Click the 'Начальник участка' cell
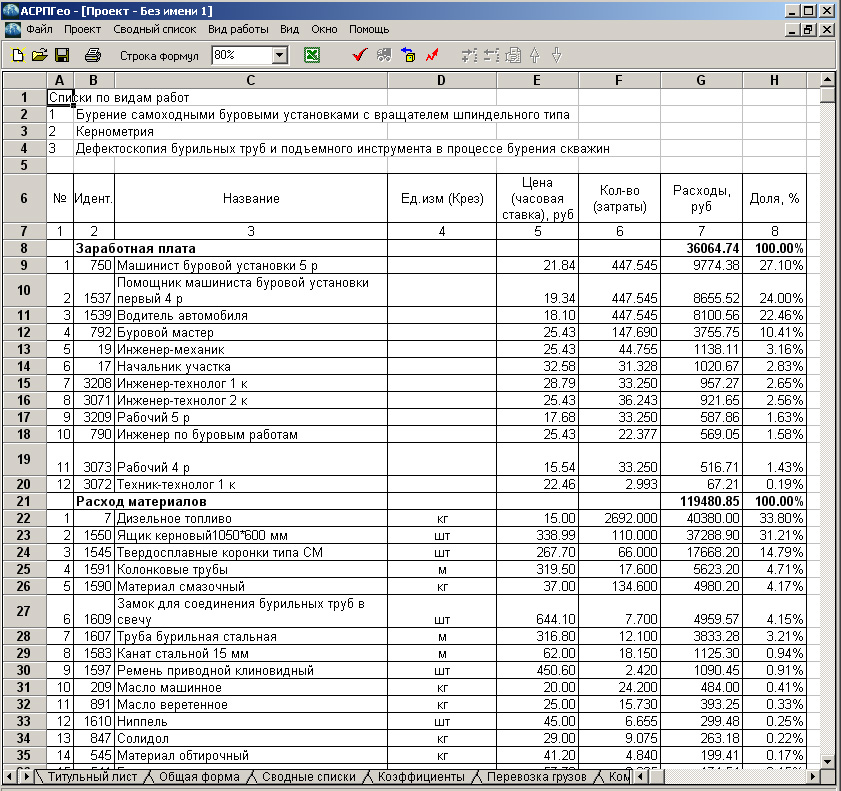 pos(251,366)
